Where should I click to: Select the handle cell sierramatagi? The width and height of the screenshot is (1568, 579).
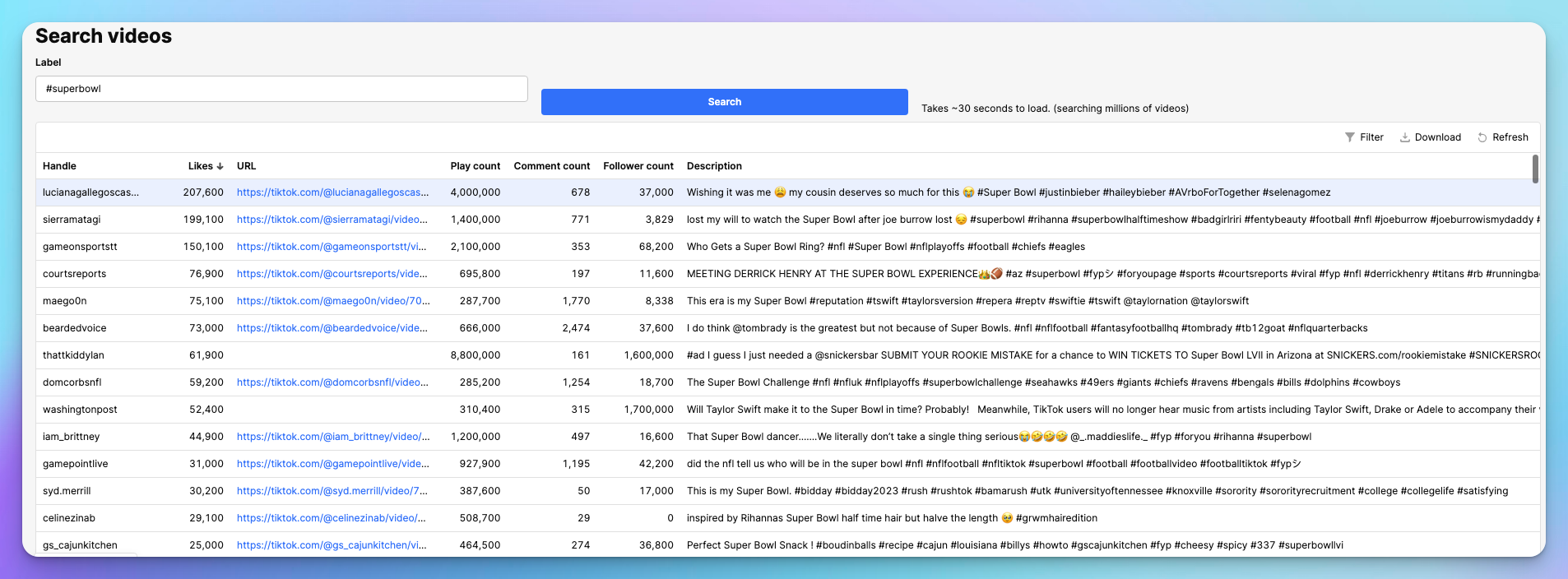point(72,220)
